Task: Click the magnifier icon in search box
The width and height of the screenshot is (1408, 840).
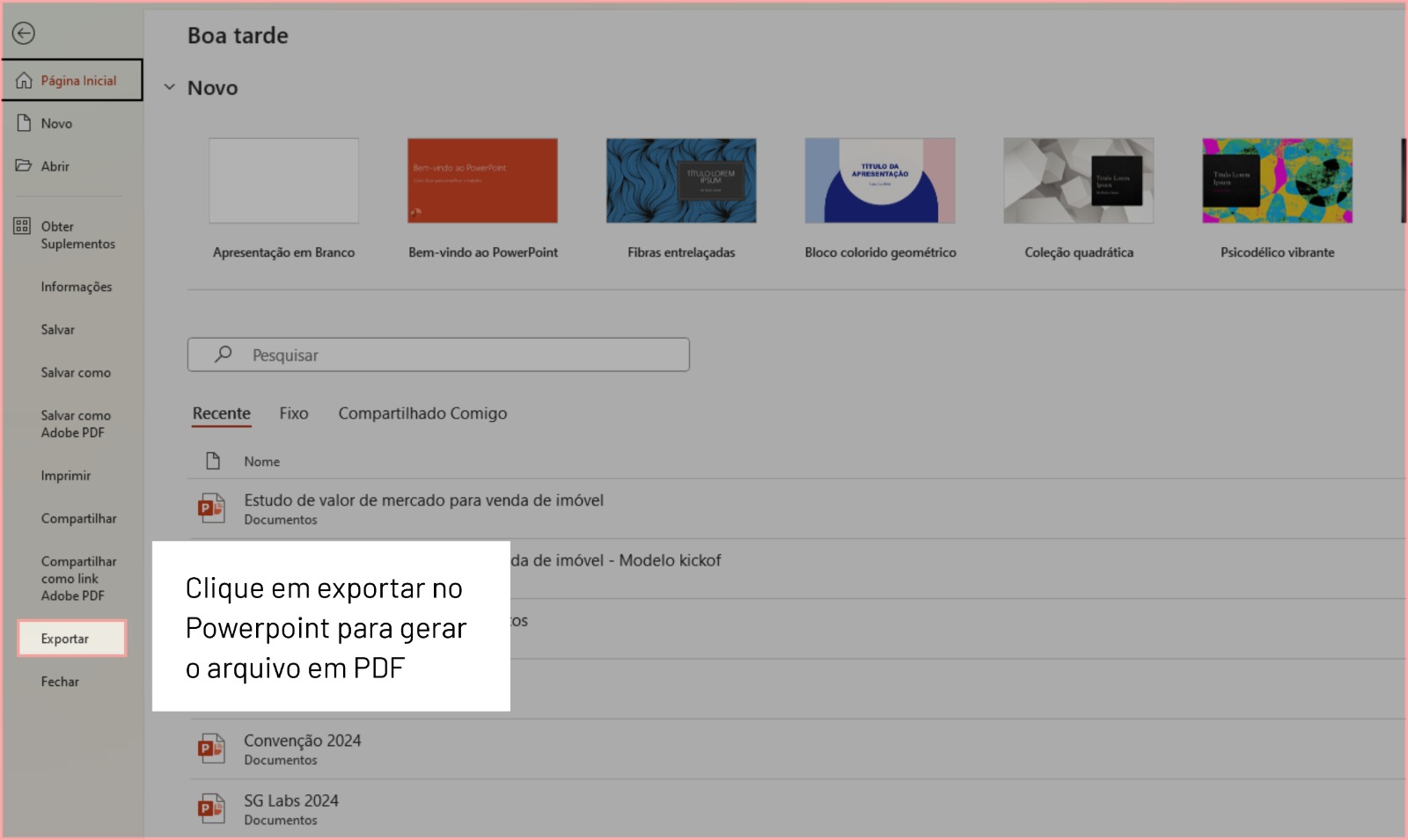Action: (224, 354)
